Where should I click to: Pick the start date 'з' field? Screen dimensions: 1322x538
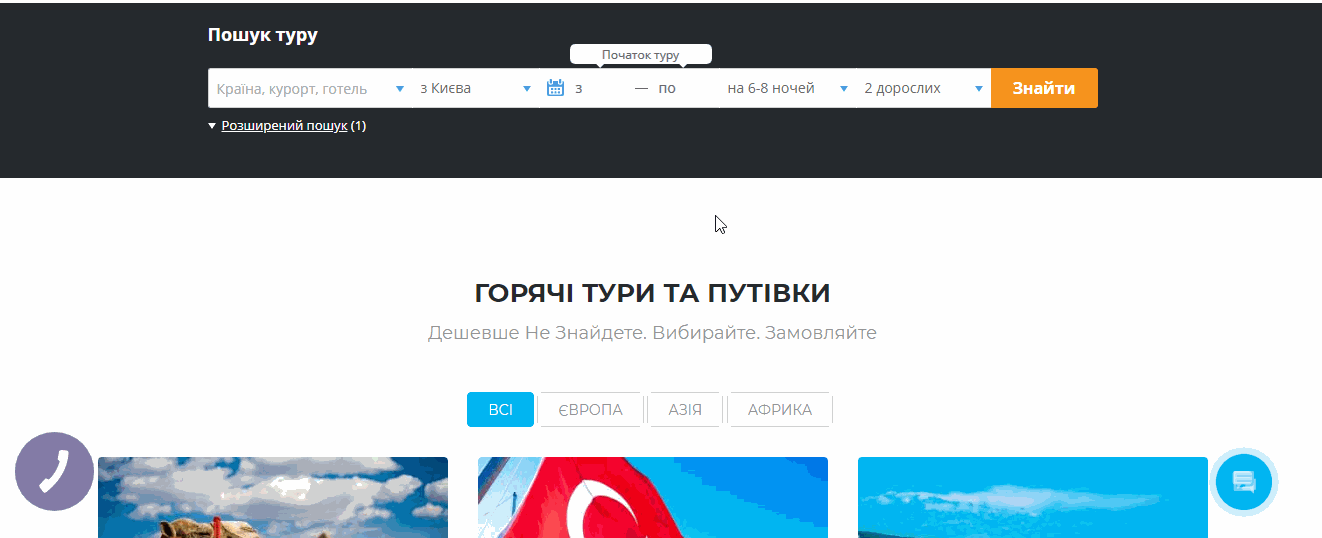602,88
